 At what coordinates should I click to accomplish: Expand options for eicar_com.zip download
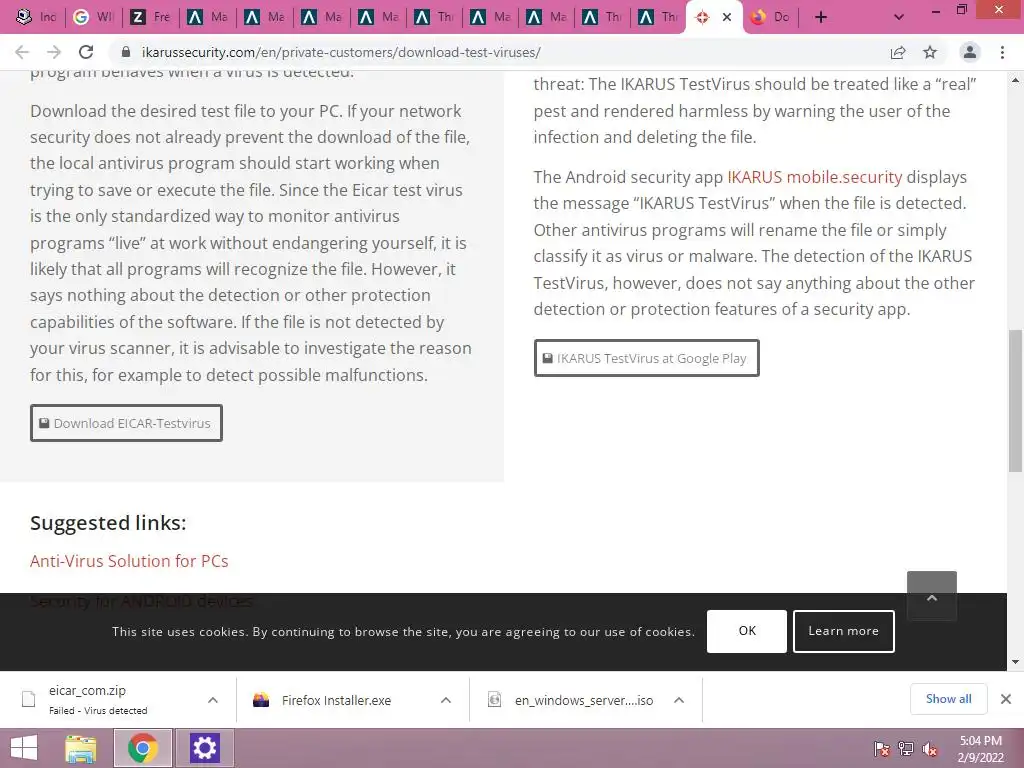(213, 700)
